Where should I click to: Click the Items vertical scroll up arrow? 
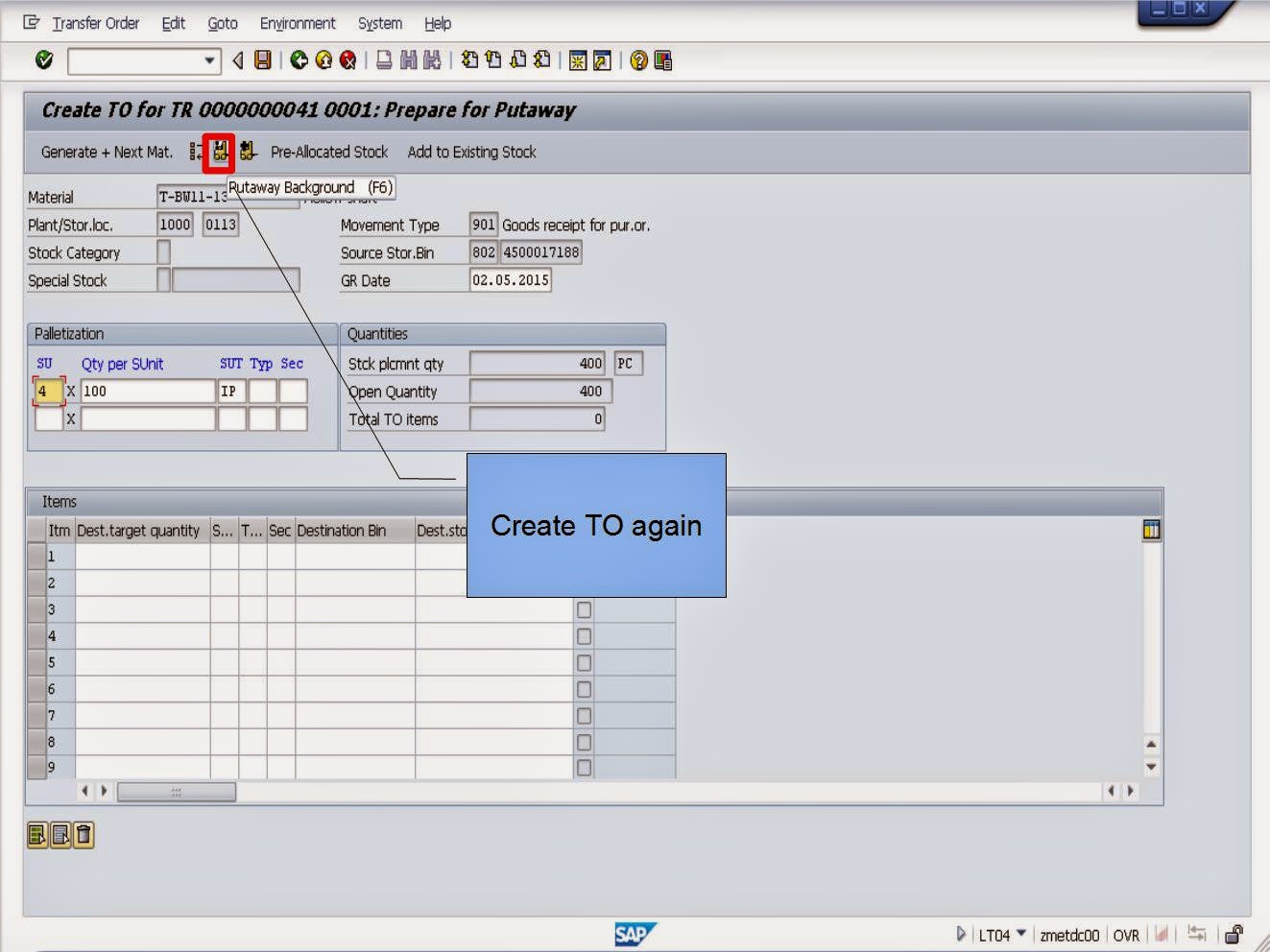tap(1151, 745)
